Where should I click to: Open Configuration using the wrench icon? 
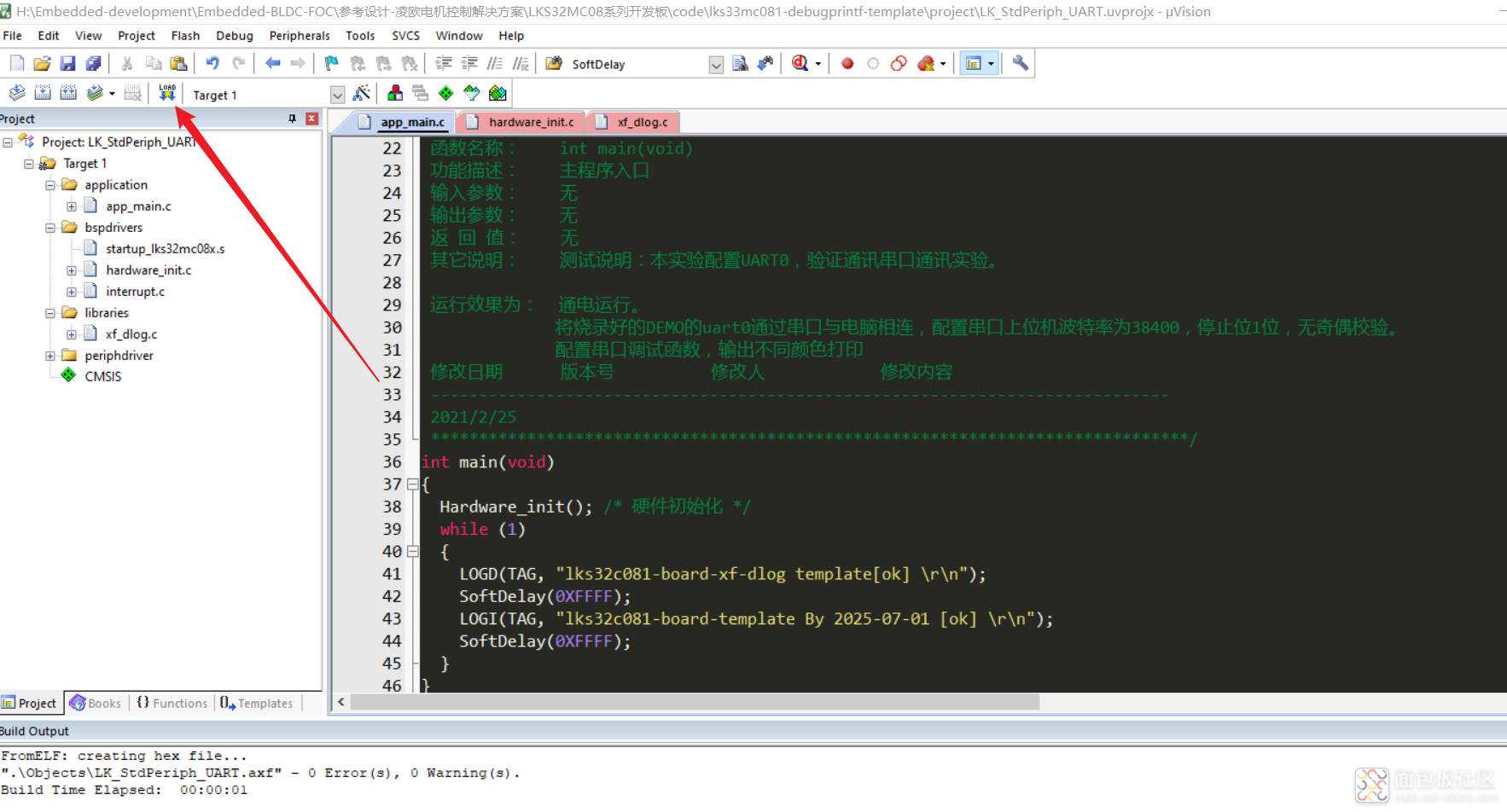click(1020, 63)
